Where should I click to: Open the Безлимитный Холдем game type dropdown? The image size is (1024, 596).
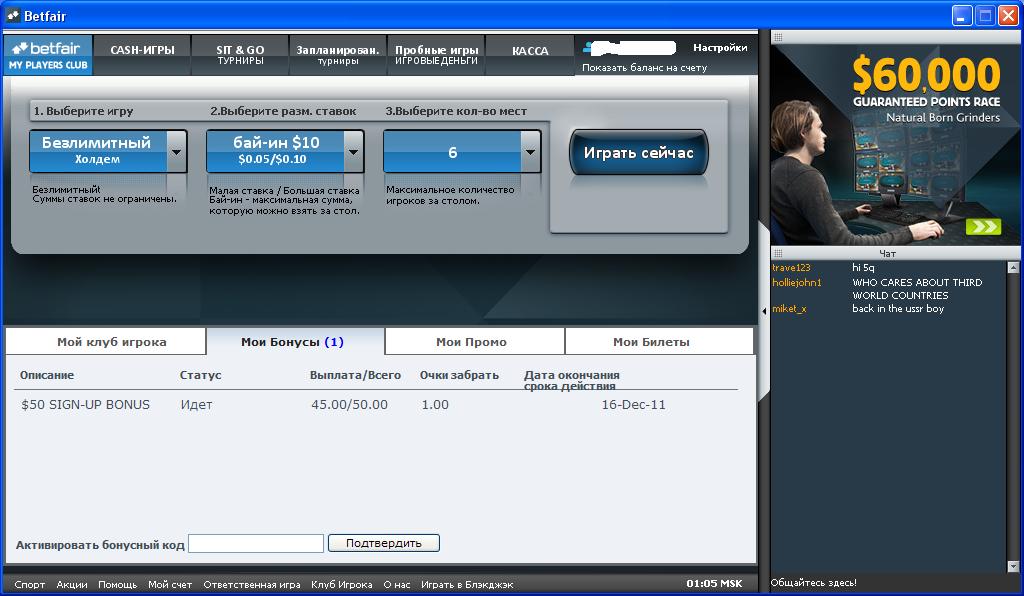pyautogui.click(x=176, y=152)
